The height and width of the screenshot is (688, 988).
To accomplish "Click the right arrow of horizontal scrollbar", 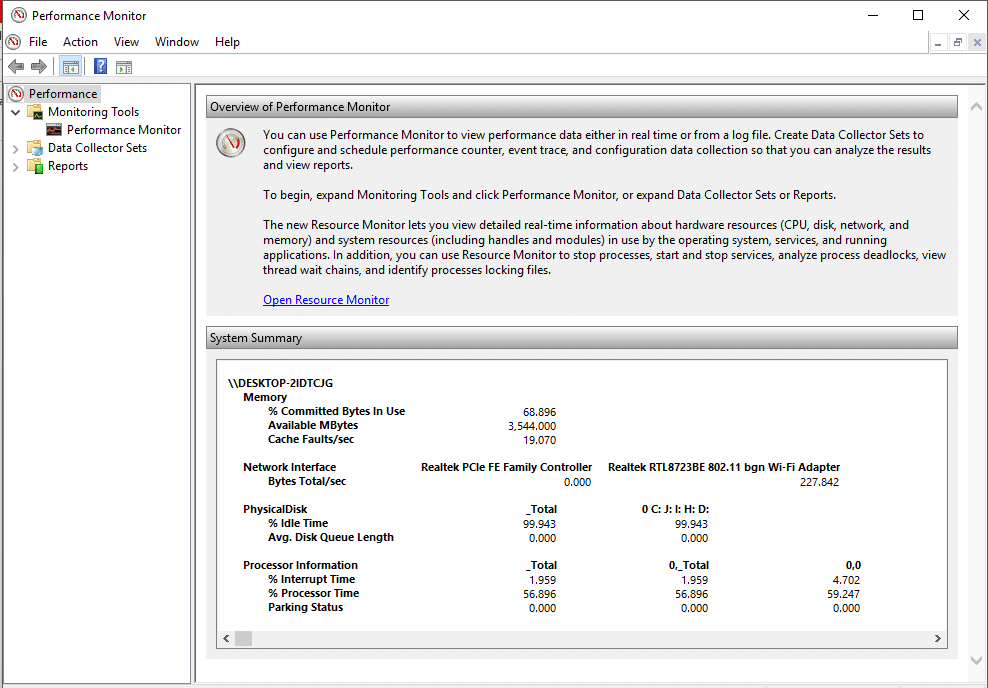I will coord(938,638).
